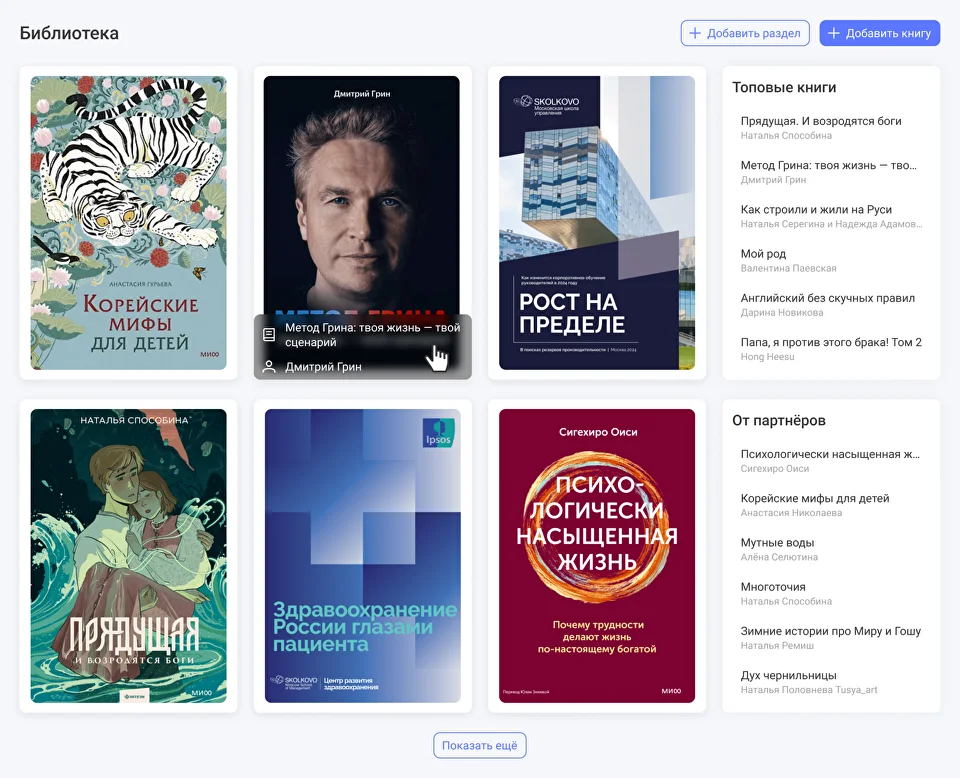Screen dimensions: 960x778
Task: Click the author person icon in tooltip
Action: 268,367
